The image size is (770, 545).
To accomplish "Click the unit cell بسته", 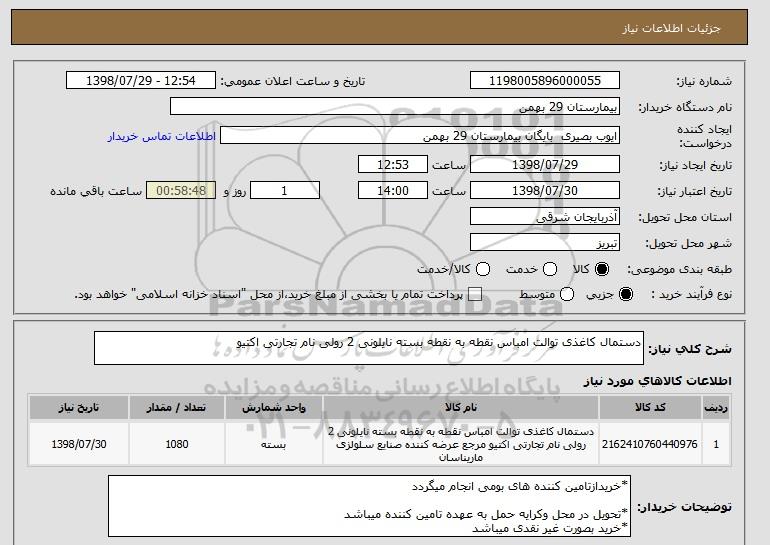I will [274, 444].
